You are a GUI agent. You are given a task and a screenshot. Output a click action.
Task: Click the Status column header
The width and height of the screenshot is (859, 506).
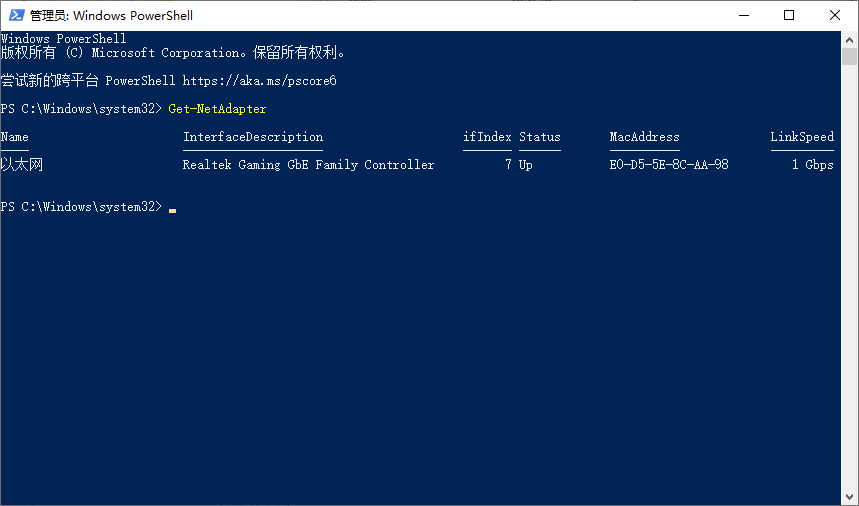tap(540, 137)
